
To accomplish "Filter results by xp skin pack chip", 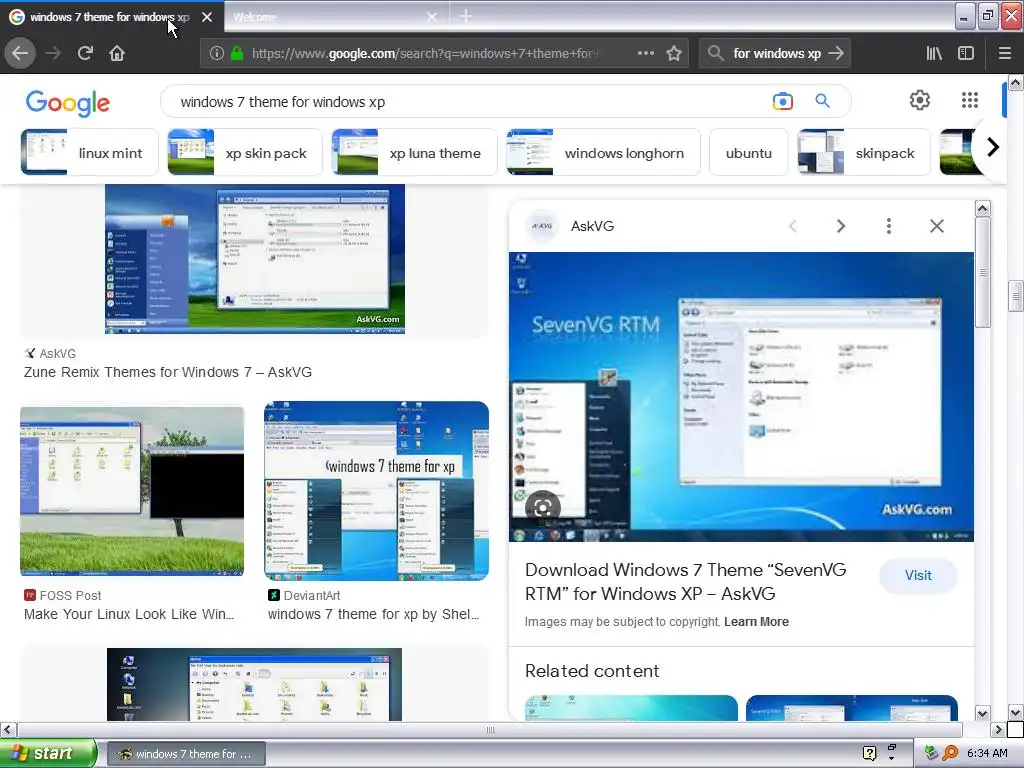I will point(245,153).
